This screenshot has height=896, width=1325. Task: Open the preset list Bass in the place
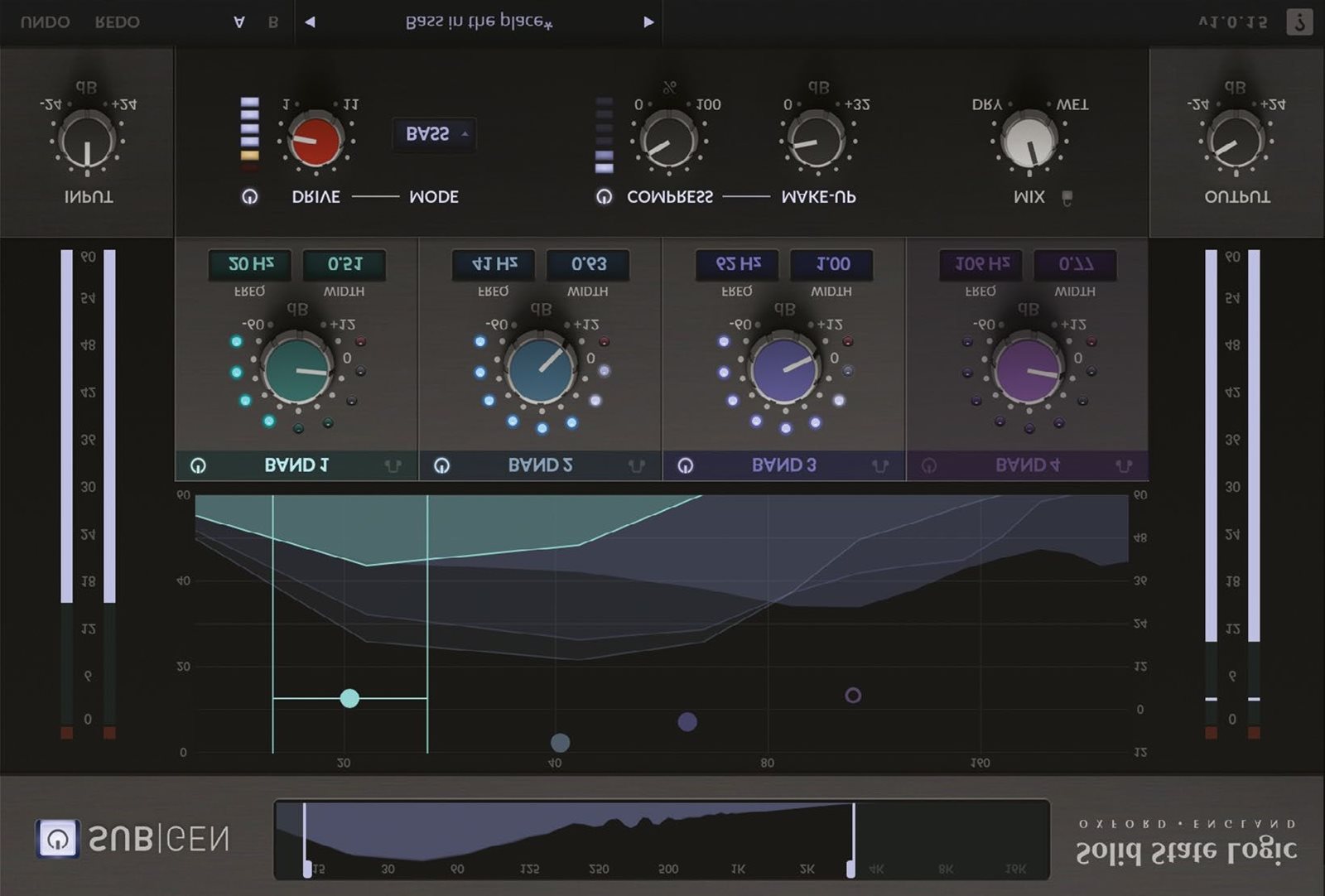click(x=479, y=22)
